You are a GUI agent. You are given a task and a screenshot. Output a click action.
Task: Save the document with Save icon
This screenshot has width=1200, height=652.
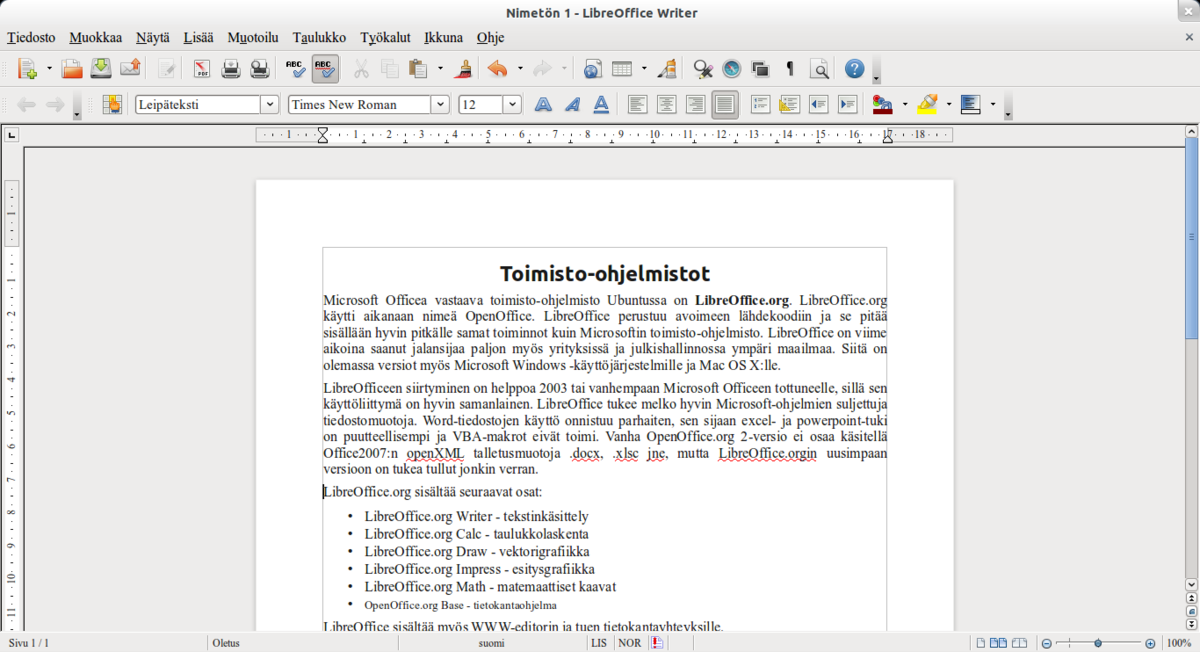(101, 69)
